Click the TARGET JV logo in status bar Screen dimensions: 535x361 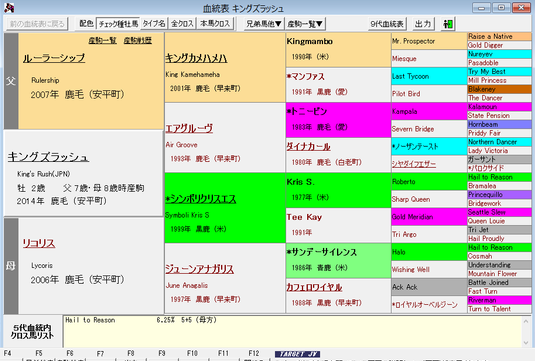coord(297,354)
